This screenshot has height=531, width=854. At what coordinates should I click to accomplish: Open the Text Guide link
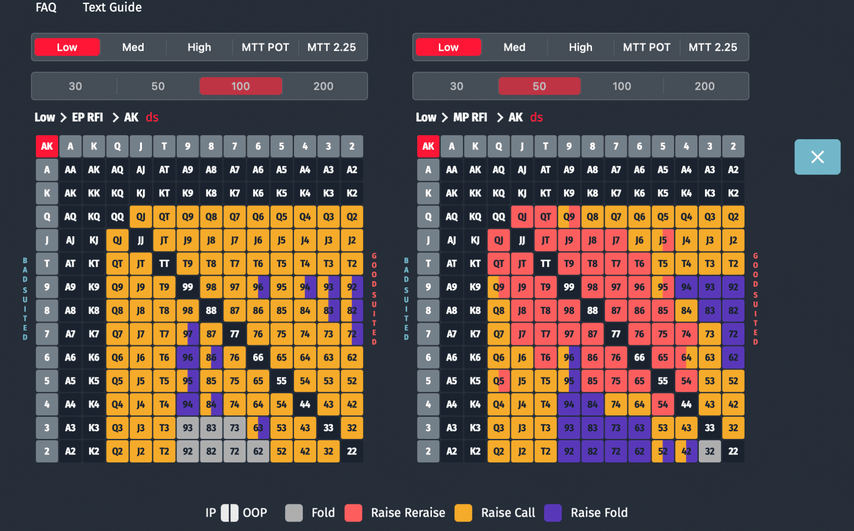tap(112, 8)
